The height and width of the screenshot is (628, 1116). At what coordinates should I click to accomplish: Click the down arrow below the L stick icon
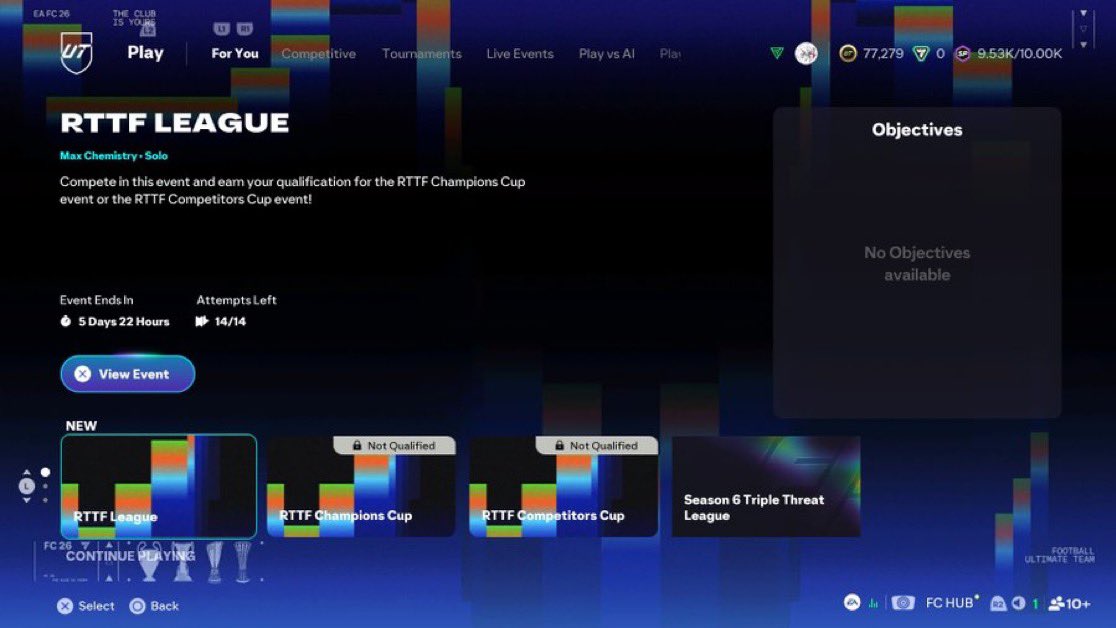click(x=26, y=501)
